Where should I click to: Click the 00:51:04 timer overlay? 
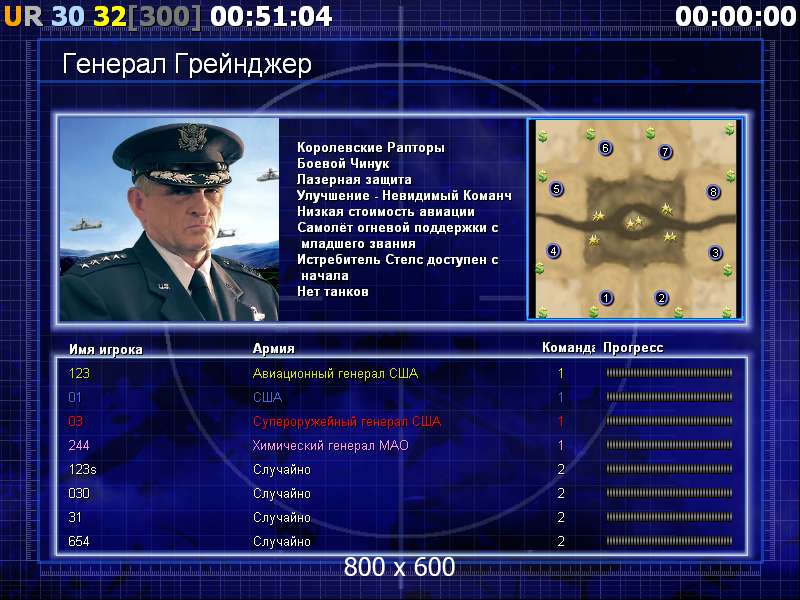[x=271, y=16]
